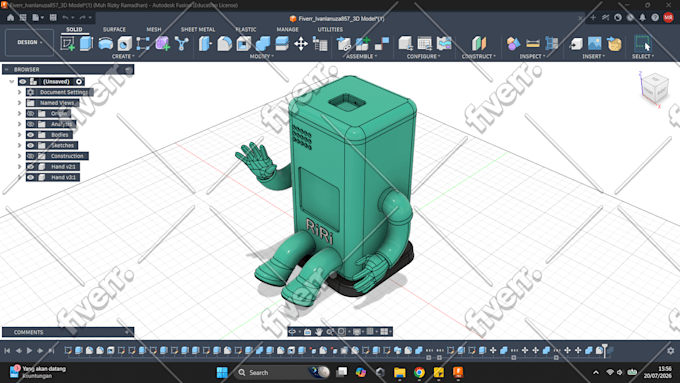Open the INSPECT panel dropdown
This screenshot has width=680, height=383.
tap(533, 56)
